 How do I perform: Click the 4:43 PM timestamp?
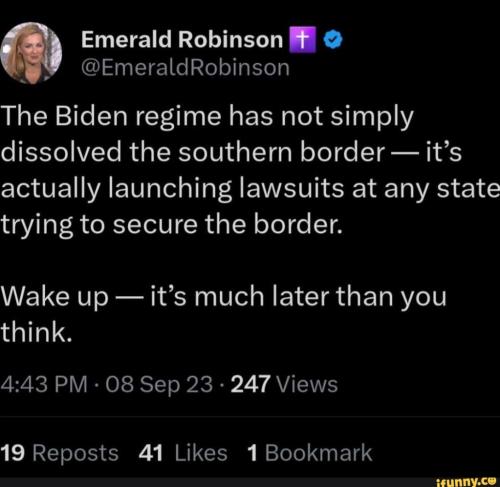pyautogui.click(x=44, y=384)
